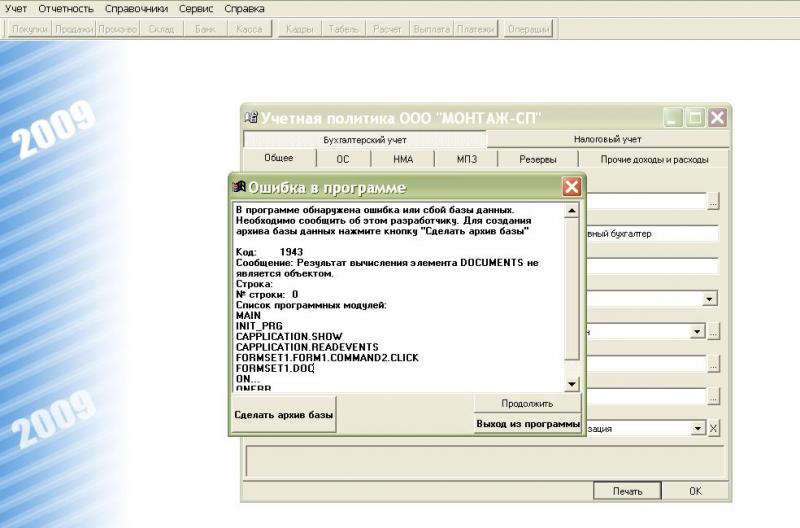Open the Учет menu
This screenshot has width=800, height=528.
16,8
